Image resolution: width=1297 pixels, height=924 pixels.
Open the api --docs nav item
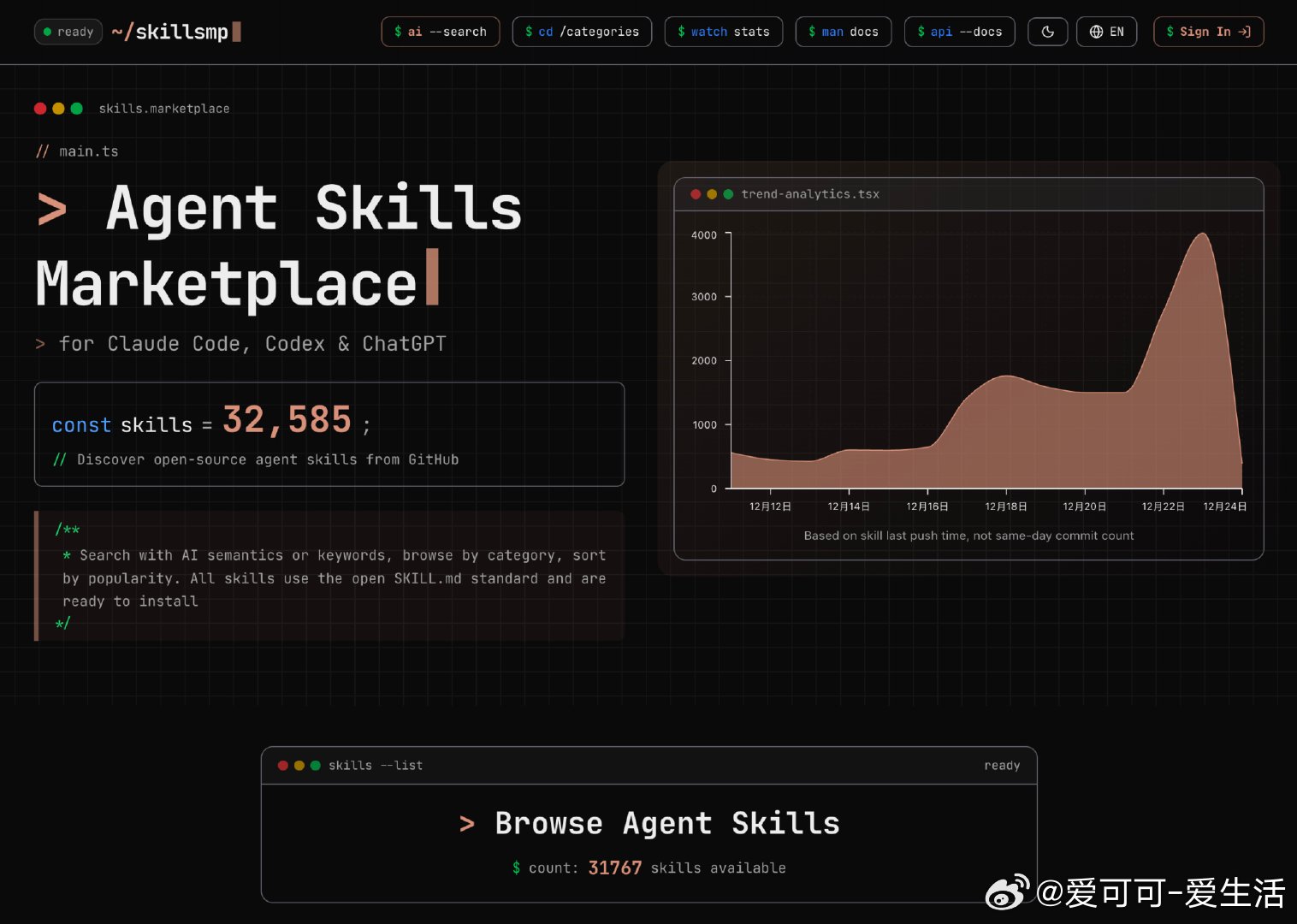point(959,32)
